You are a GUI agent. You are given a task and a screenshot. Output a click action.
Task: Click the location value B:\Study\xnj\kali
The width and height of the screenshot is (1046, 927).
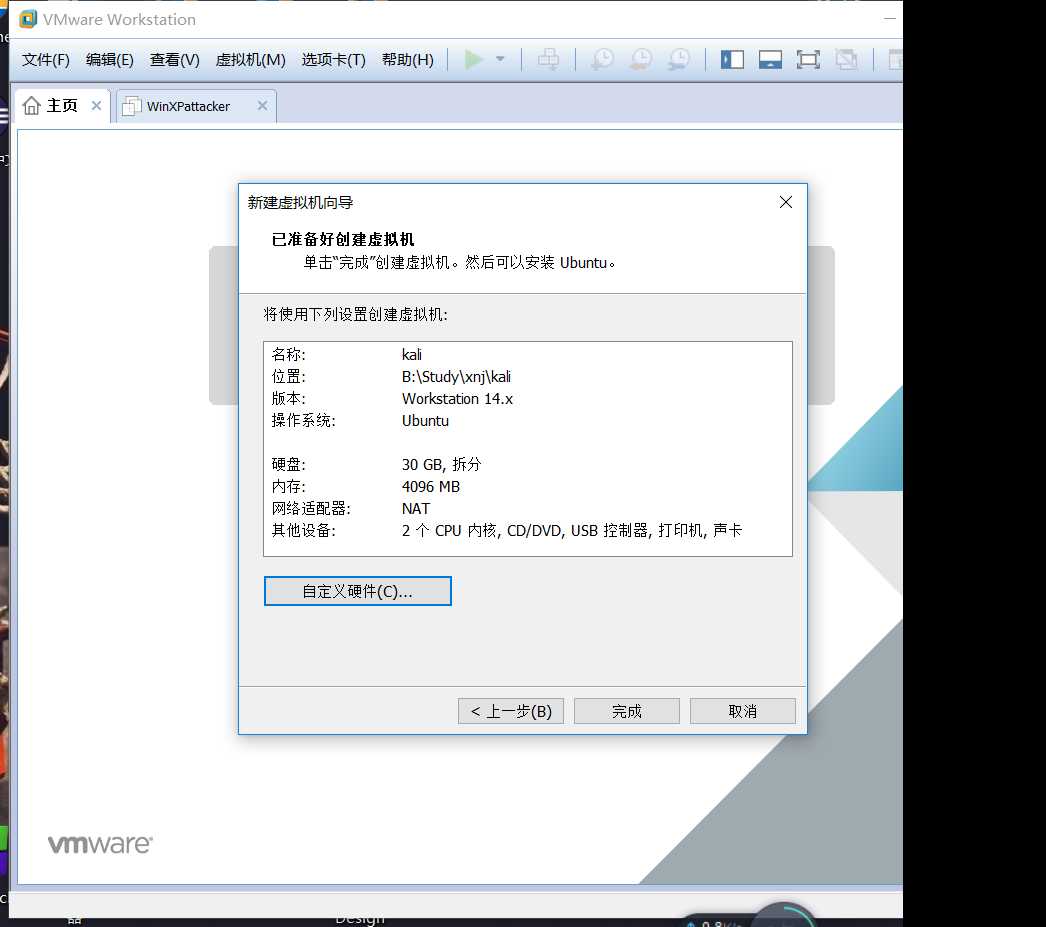pyautogui.click(x=456, y=377)
